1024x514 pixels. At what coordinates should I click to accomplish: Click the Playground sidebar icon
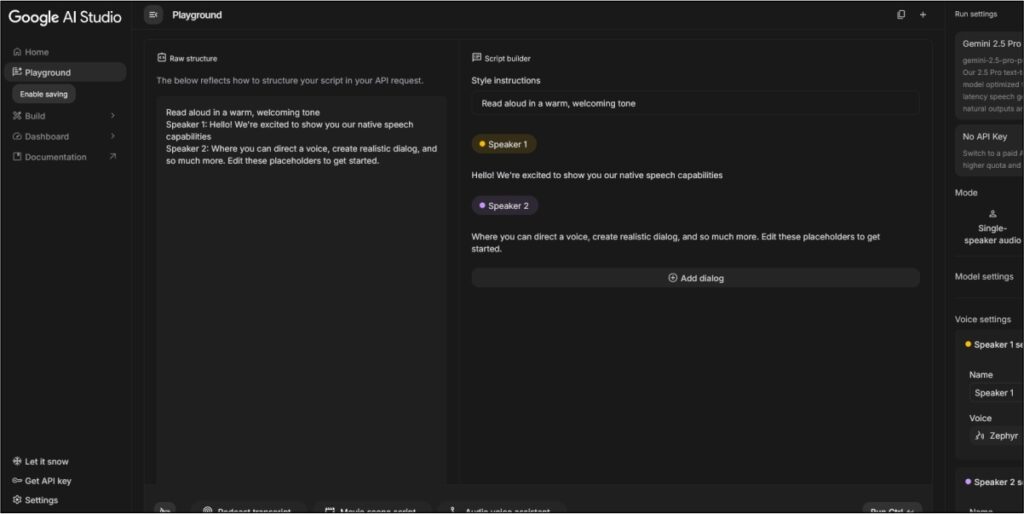click(x=17, y=72)
